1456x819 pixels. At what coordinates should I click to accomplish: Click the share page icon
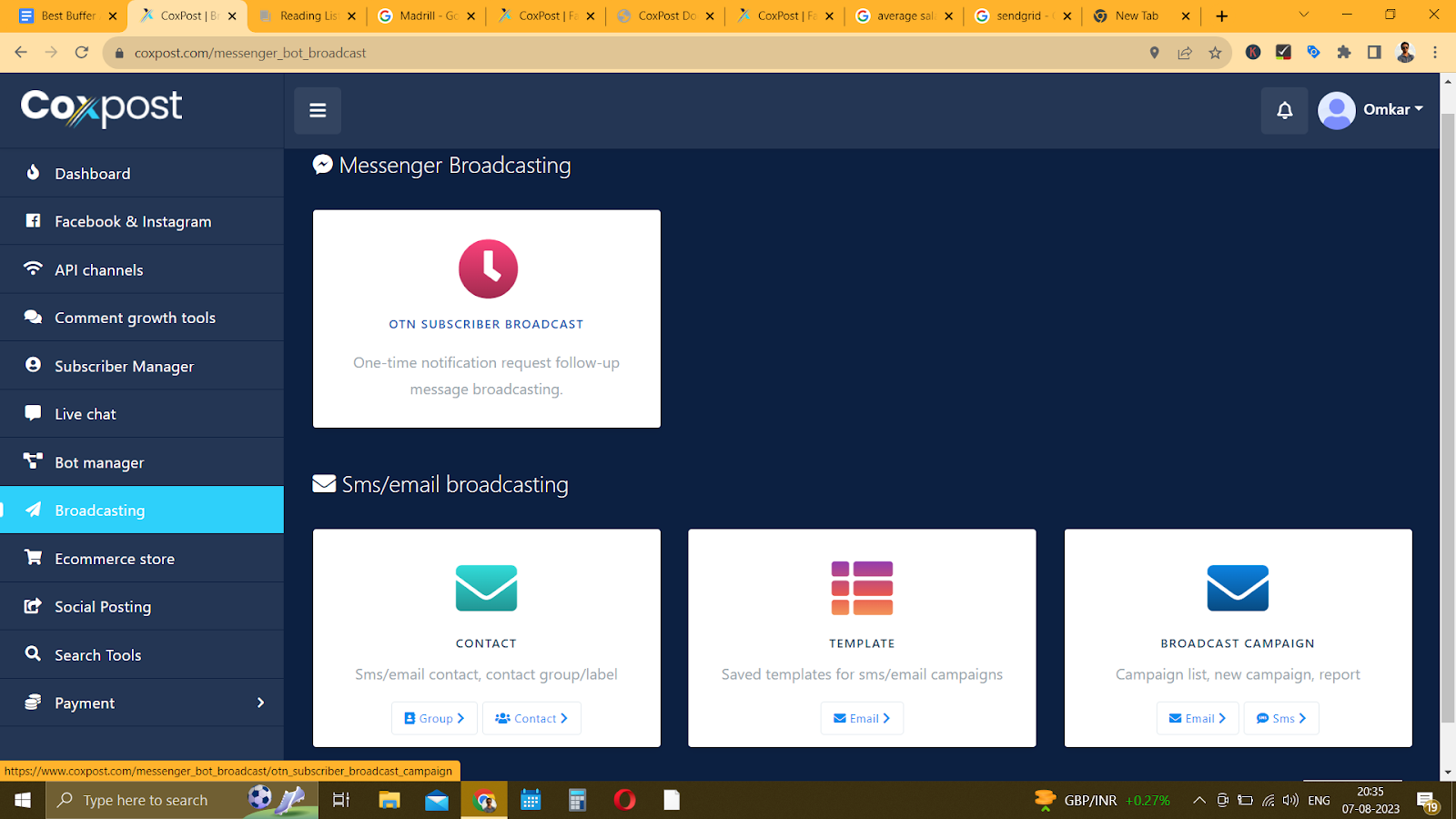pos(1185,53)
